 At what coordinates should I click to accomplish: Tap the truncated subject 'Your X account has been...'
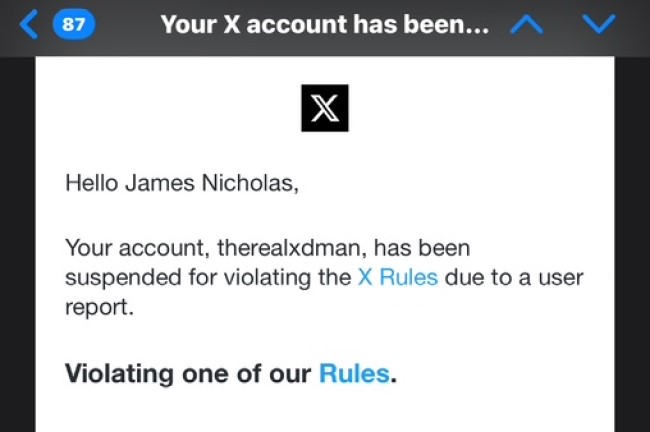(x=325, y=24)
